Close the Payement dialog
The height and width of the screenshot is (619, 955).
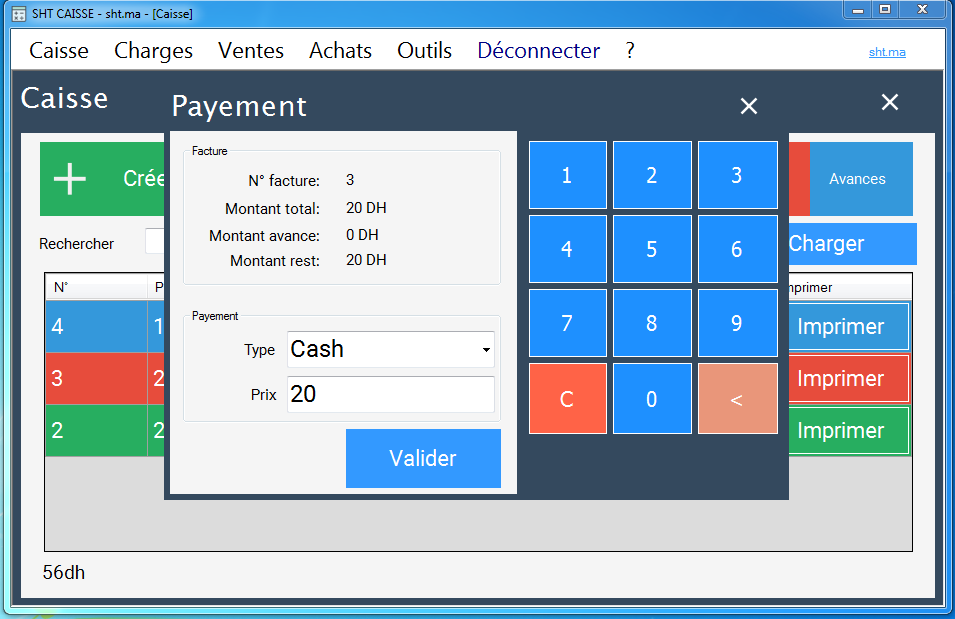coord(748,105)
